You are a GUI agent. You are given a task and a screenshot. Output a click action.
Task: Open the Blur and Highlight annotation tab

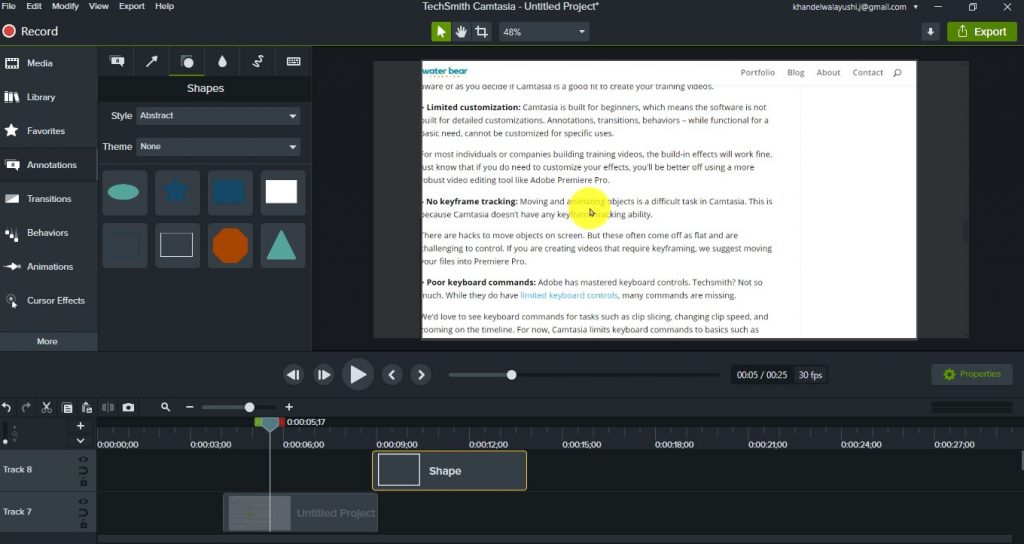(222, 61)
